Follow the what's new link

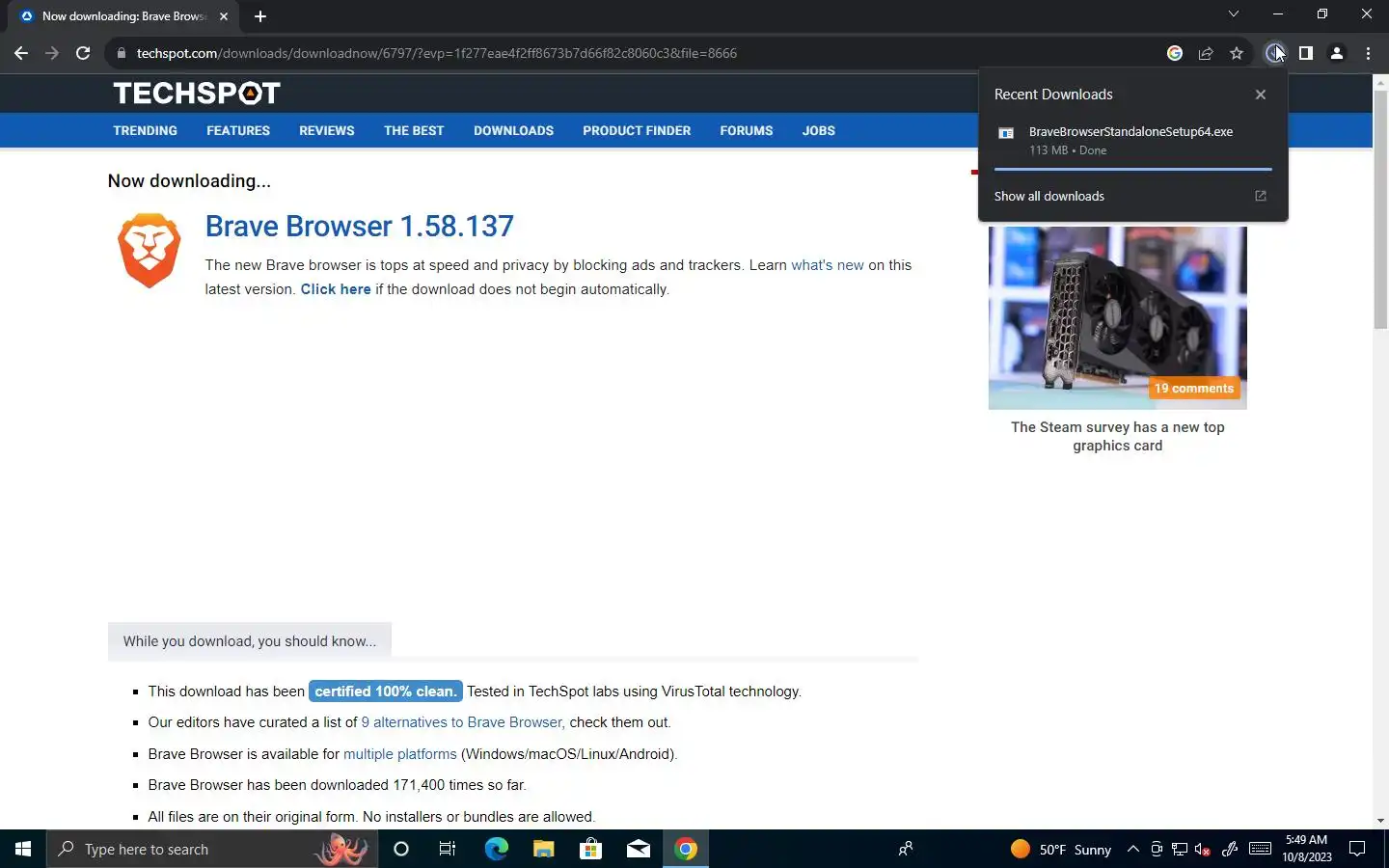click(828, 265)
